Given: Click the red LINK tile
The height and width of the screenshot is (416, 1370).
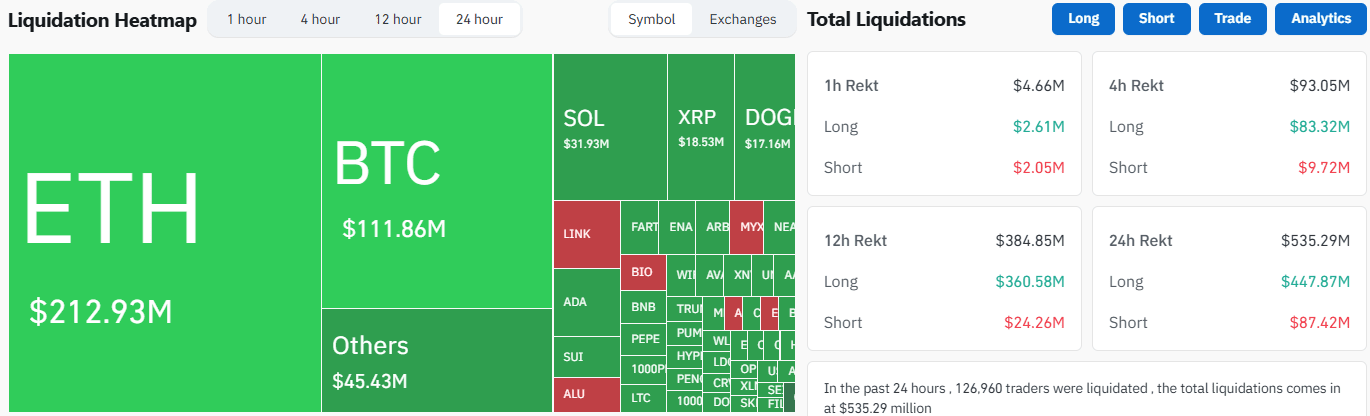Looking at the screenshot, I should [x=586, y=234].
